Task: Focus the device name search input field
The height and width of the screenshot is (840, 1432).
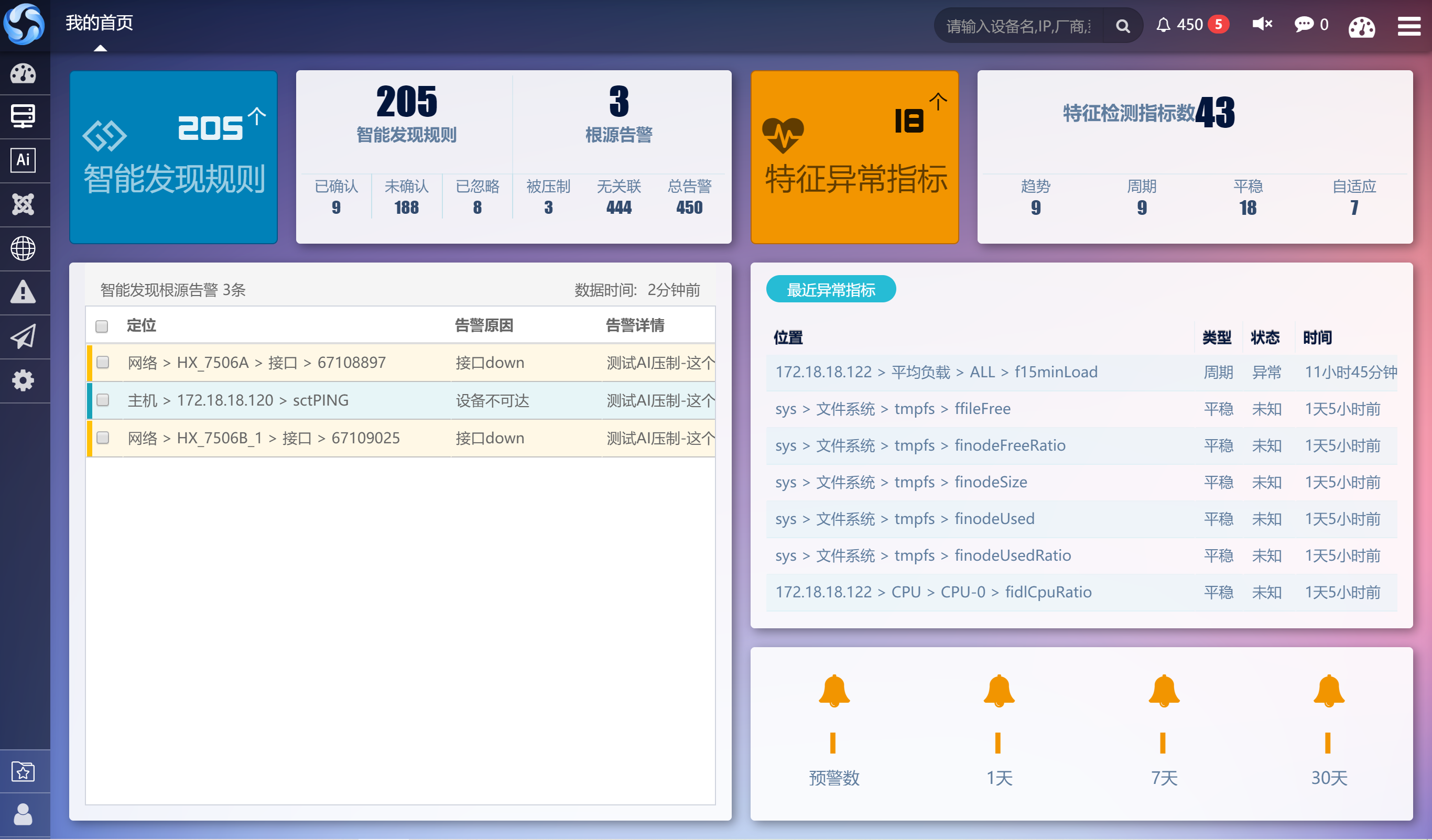Action: tap(1017, 26)
